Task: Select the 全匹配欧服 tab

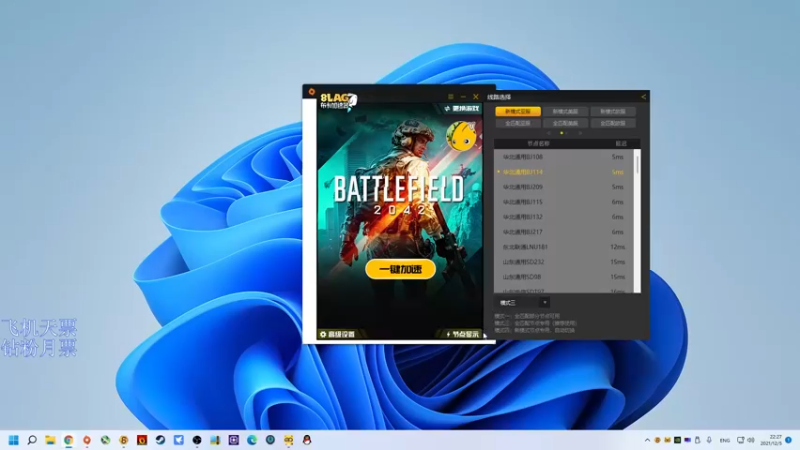Action: 613,123
